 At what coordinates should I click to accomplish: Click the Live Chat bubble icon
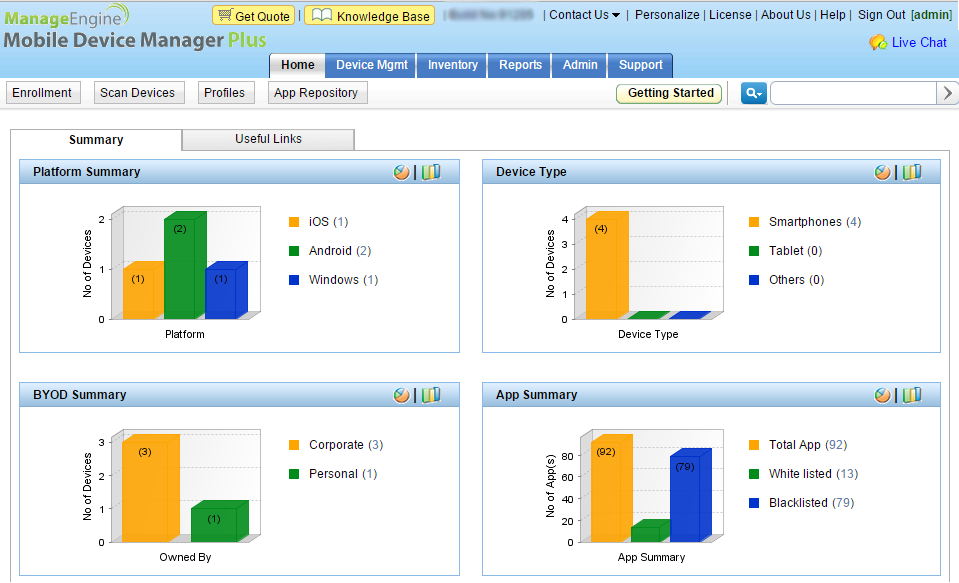tap(878, 42)
